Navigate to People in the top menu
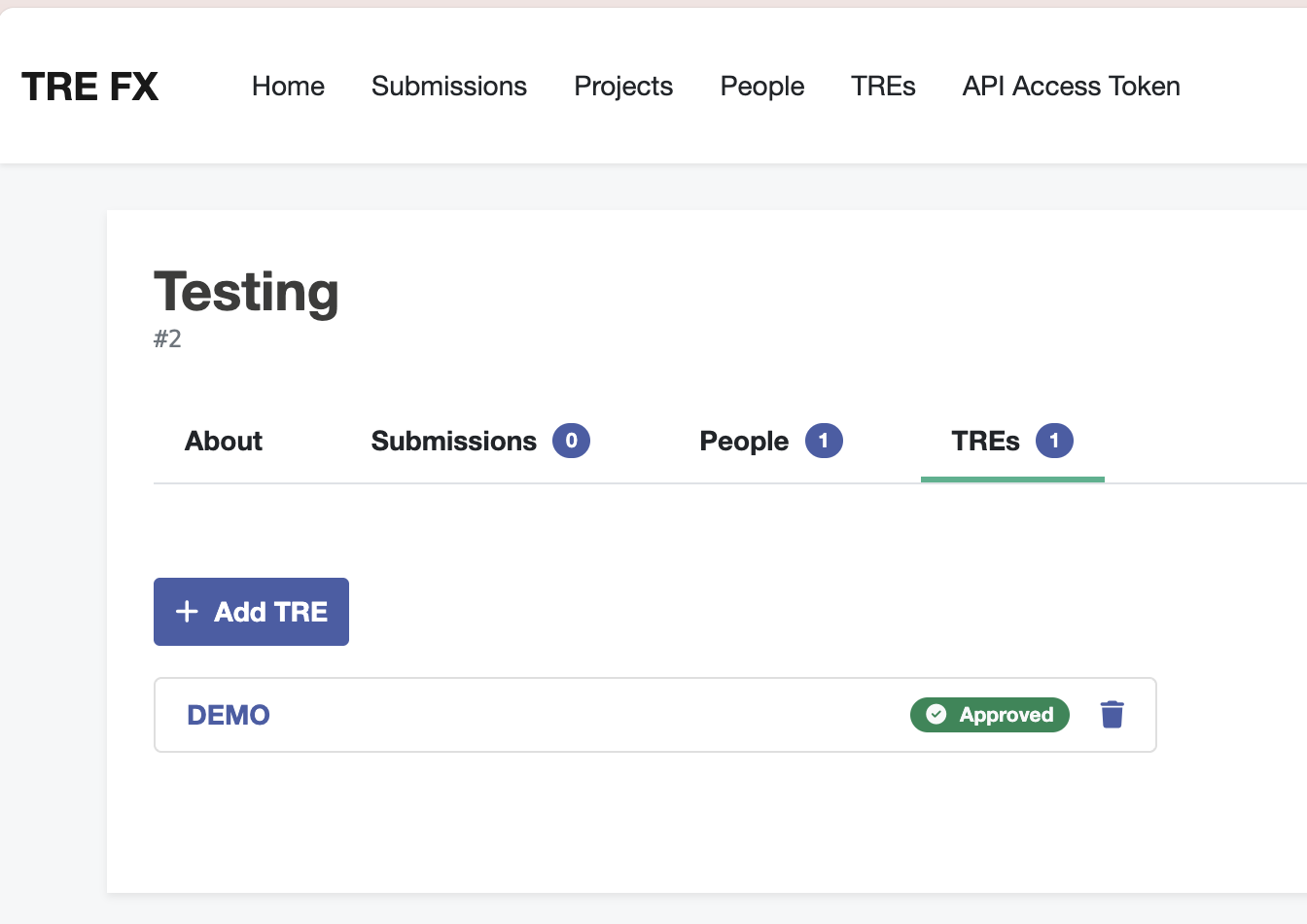The image size is (1307, 924). [x=762, y=87]
